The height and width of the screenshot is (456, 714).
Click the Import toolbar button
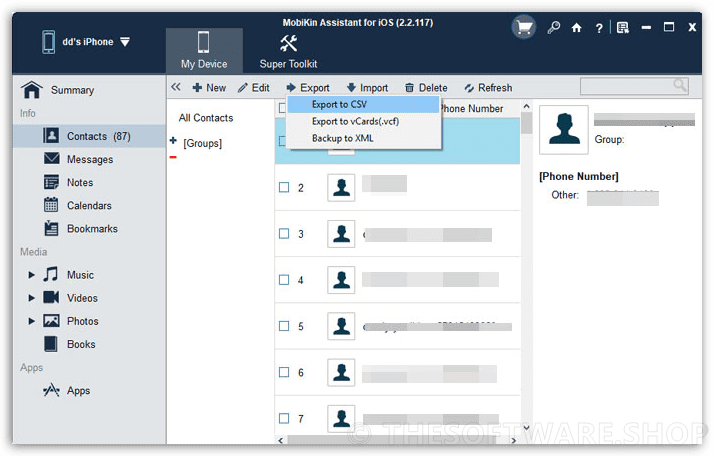click(x=367, y=87)
